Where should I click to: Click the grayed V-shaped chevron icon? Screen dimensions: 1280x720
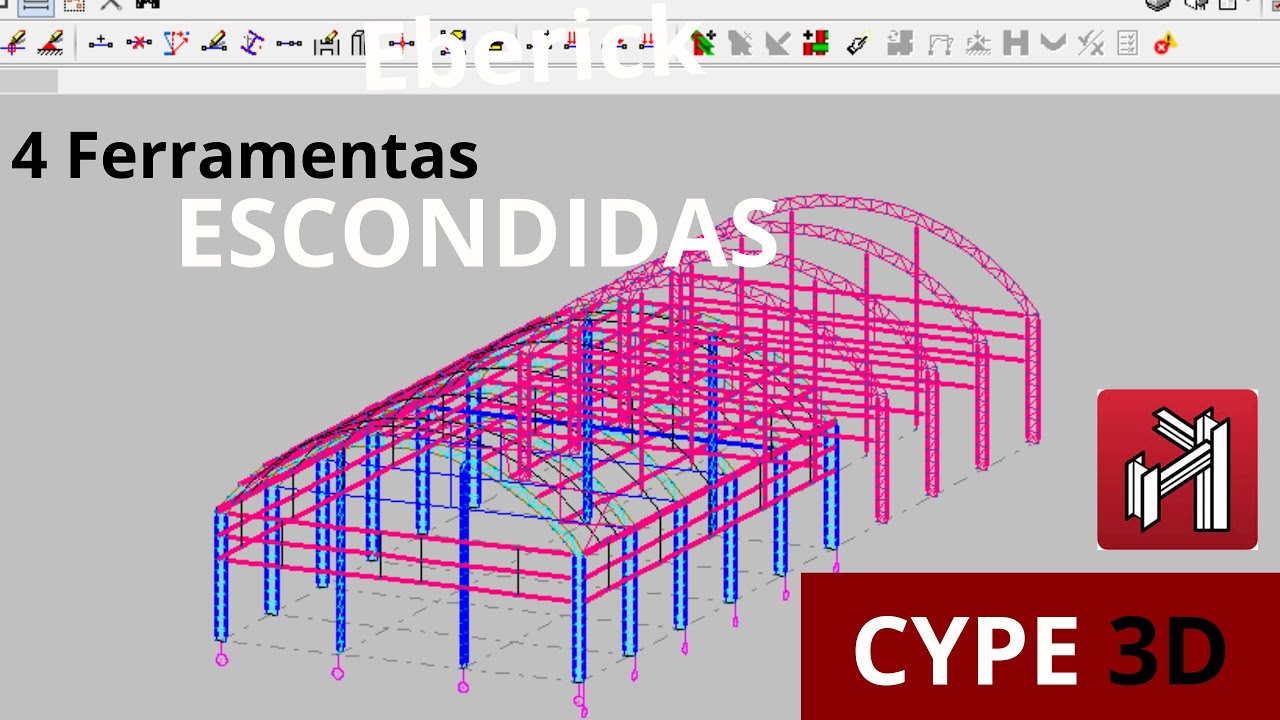[x=1052, y=43]
